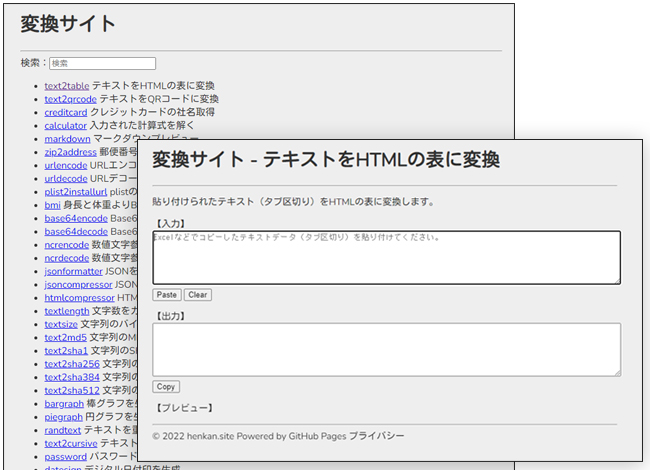
Task: Open the text2md5 link
Action: pyautogui.click(x=66, y=337)
